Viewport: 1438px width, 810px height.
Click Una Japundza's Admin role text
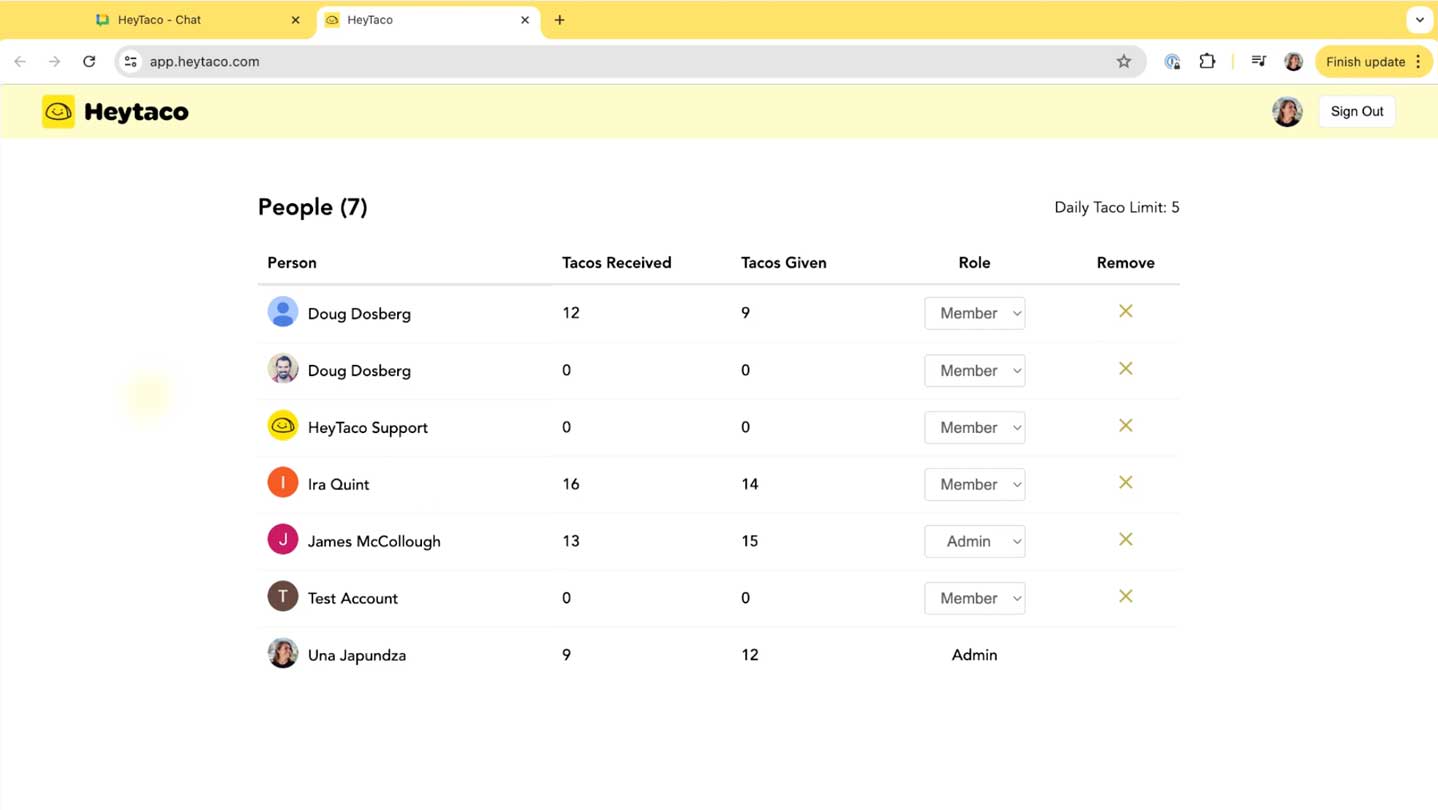click(x=974, y=655)
